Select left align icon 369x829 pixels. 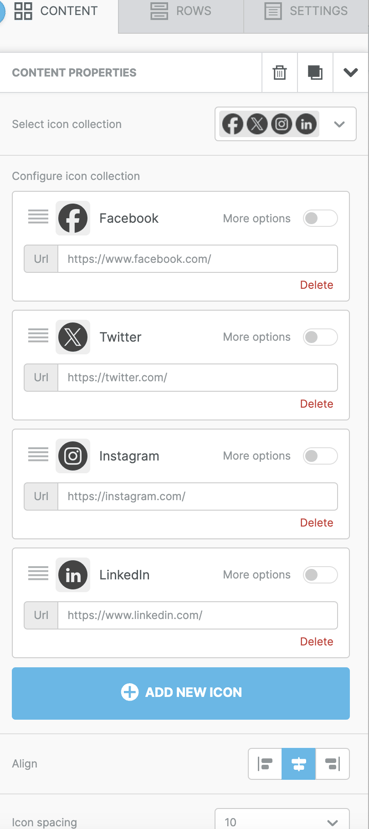(265, 764)
